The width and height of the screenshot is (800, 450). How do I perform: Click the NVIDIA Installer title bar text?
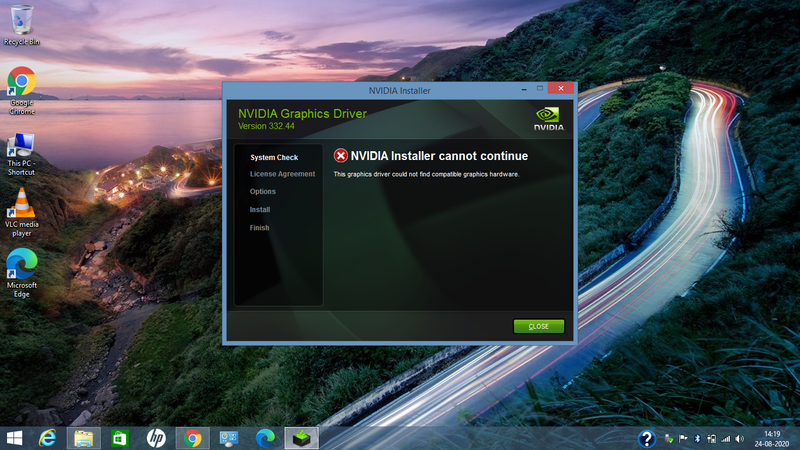tap(399, 91)
